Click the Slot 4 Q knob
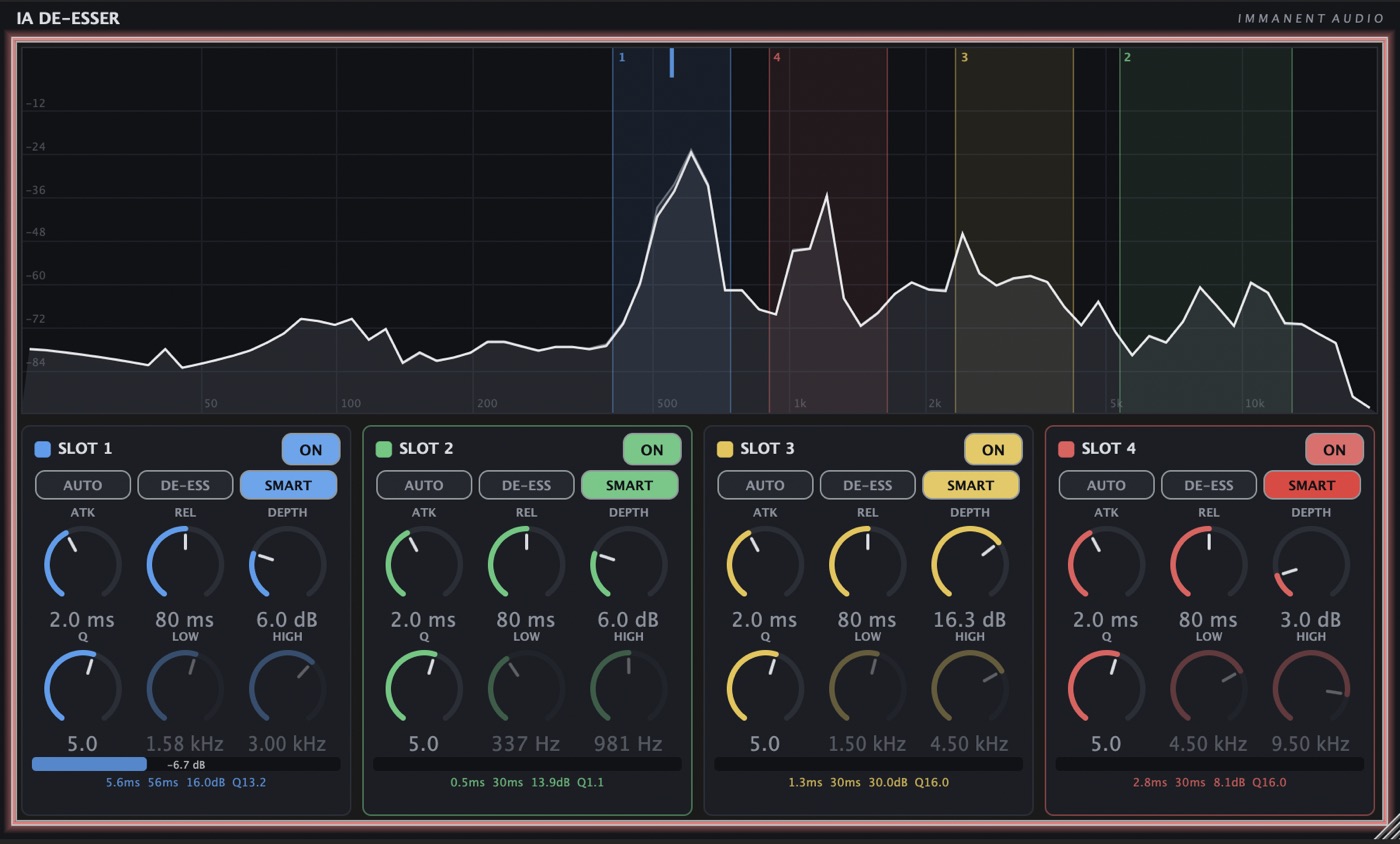This screenshot has height=844, width=1400. click(1106, 688)
